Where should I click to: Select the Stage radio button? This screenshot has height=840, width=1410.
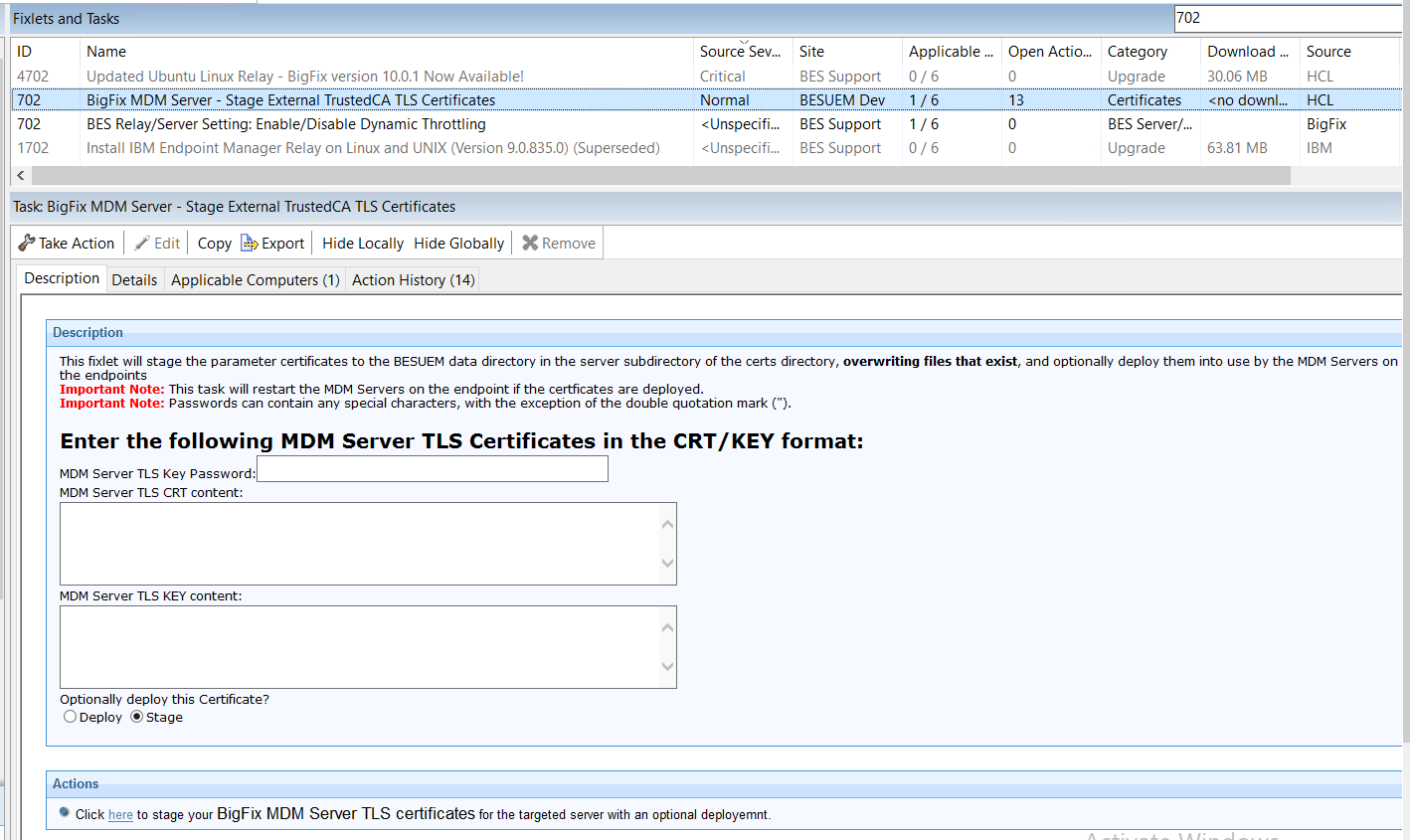pos(137,717)
